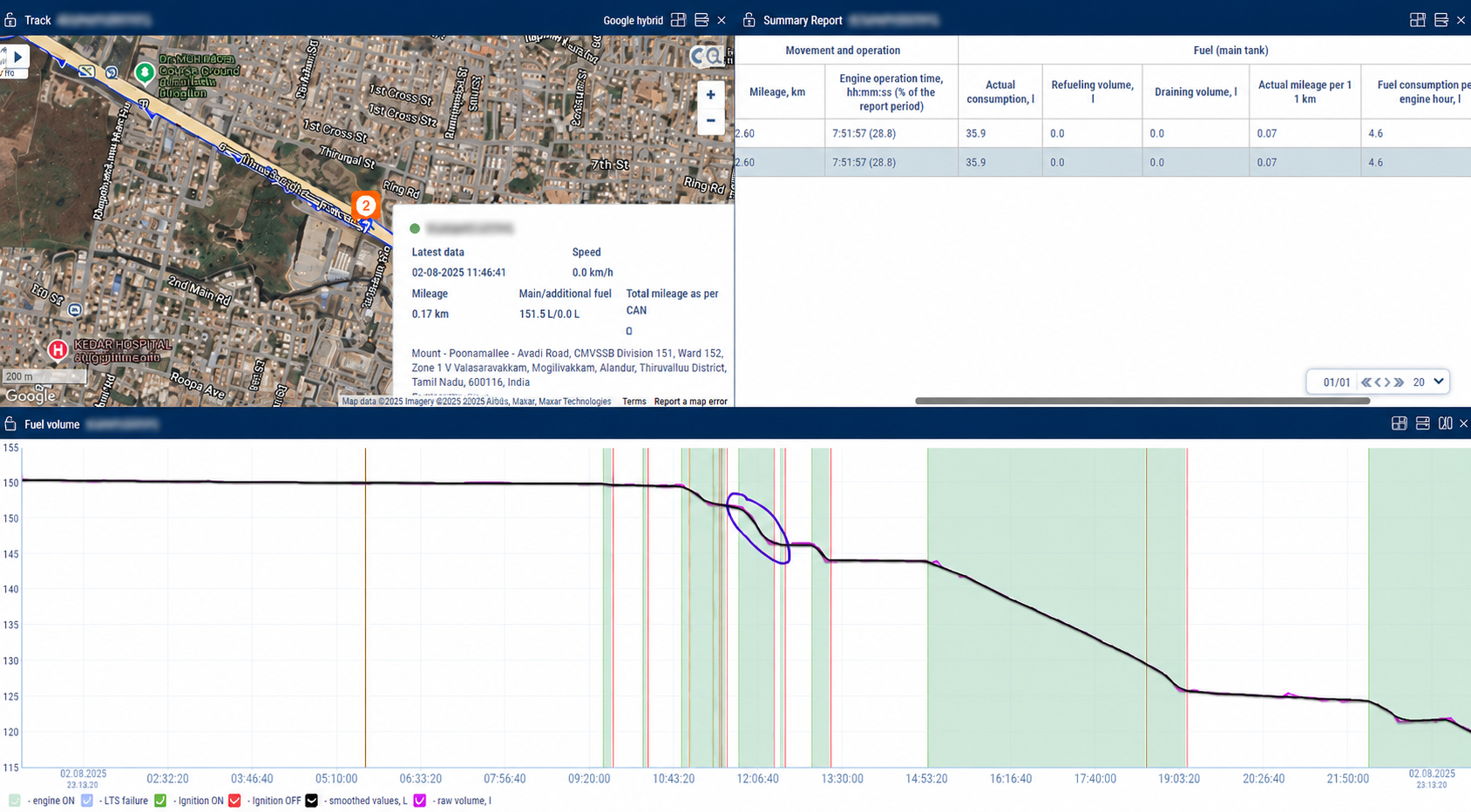Click the green golf course map pin

145,72
